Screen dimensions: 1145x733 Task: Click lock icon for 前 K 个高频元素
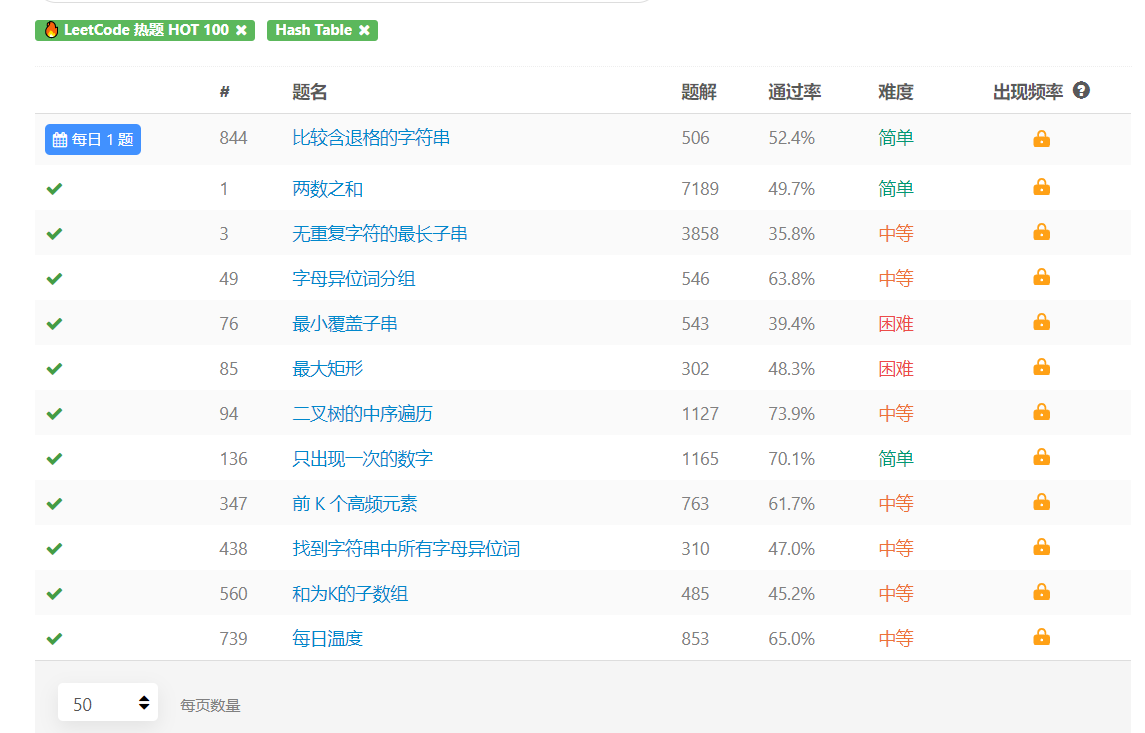click(x=1041, y=502)
